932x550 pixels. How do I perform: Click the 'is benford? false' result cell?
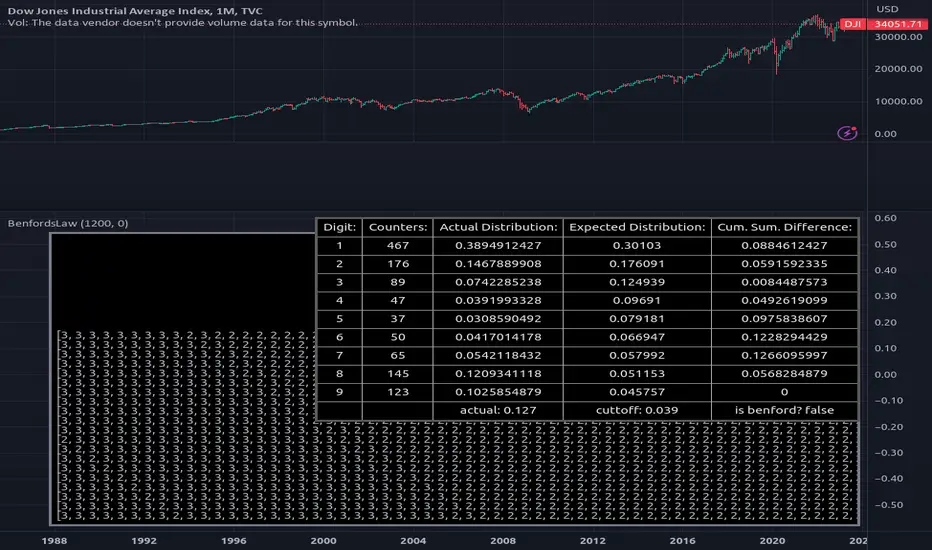click(785, 410)
